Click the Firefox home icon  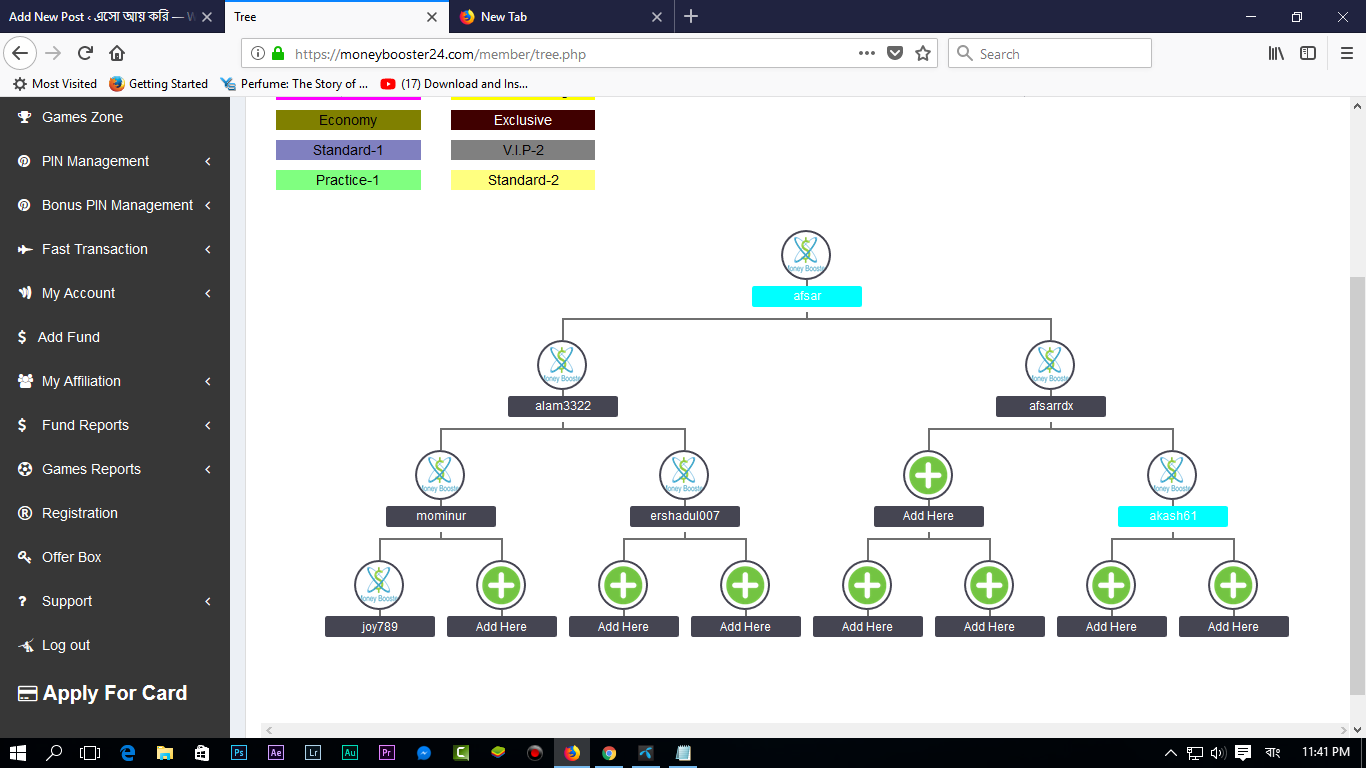[117, 54]
